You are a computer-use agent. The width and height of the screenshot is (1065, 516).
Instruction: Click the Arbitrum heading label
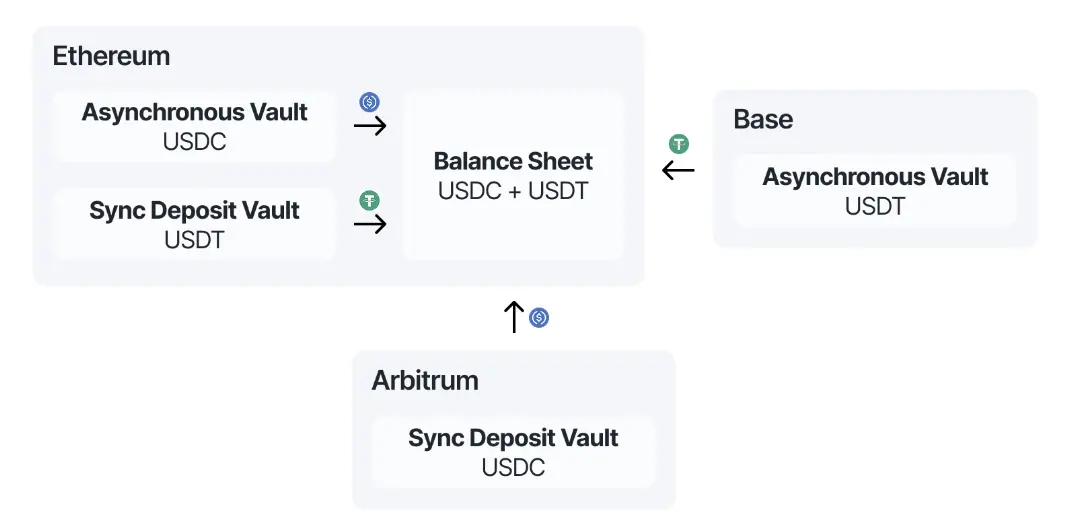click(425, 380)
